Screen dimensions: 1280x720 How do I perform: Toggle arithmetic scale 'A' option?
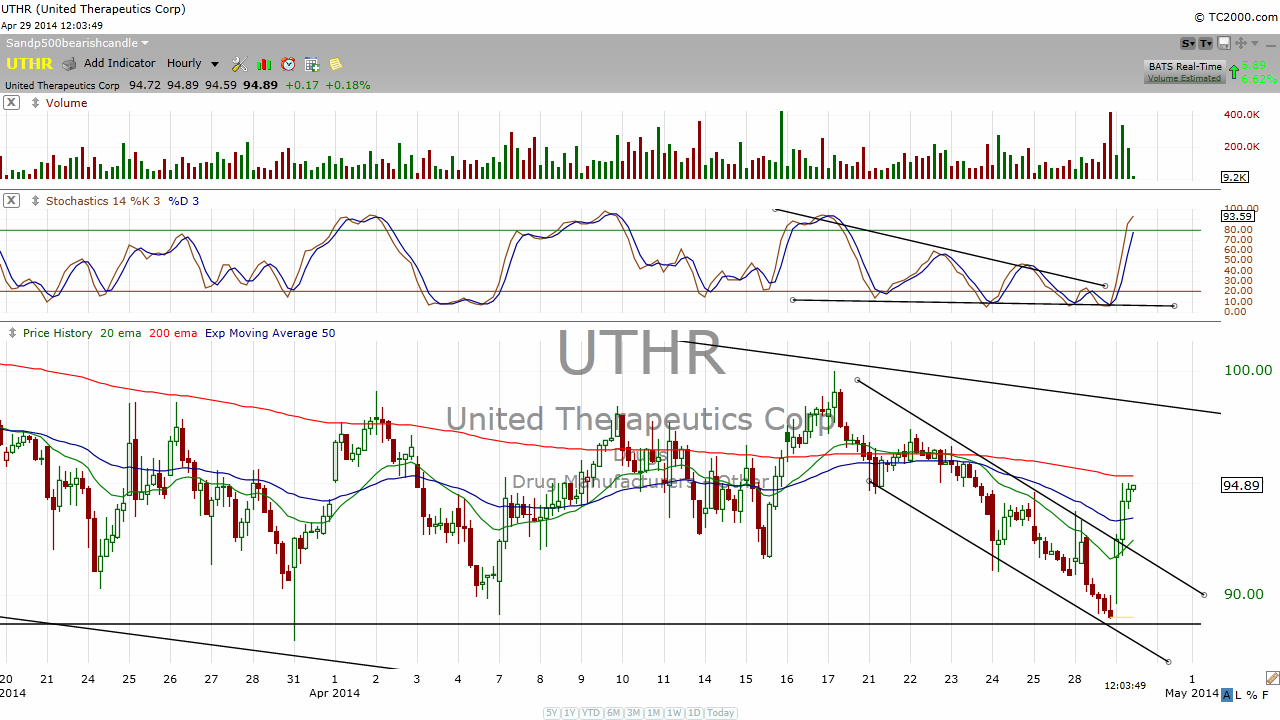[x=1227, y=694]
